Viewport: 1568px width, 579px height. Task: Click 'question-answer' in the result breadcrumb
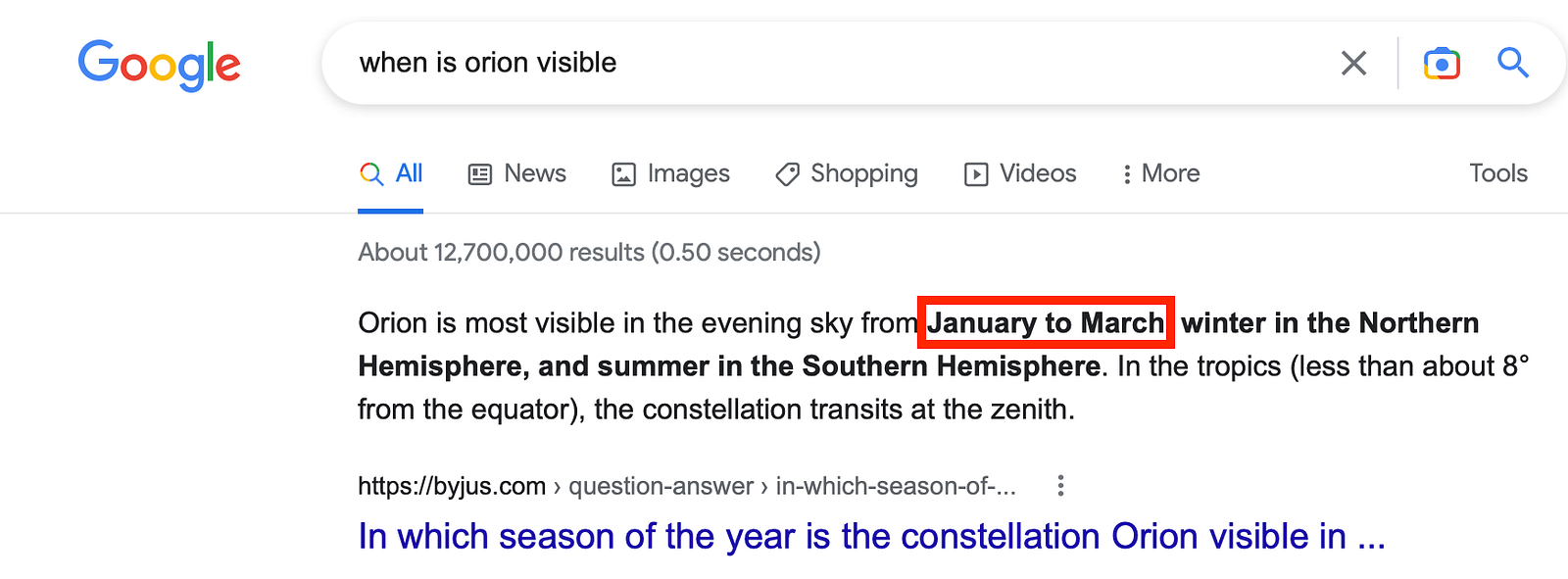(x=661, y=486)
